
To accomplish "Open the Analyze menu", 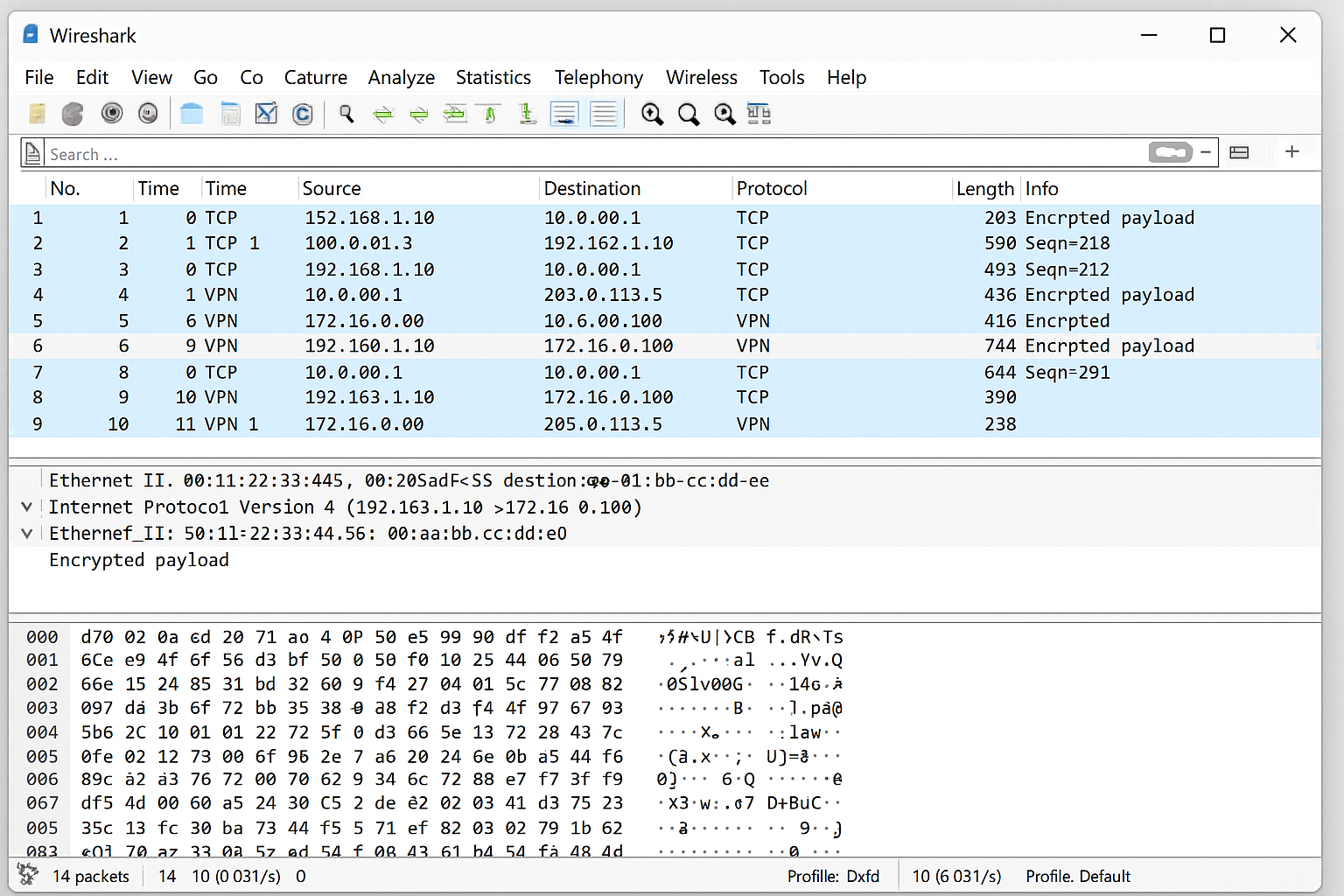I will pyautogui.click(x=402, y=77).
